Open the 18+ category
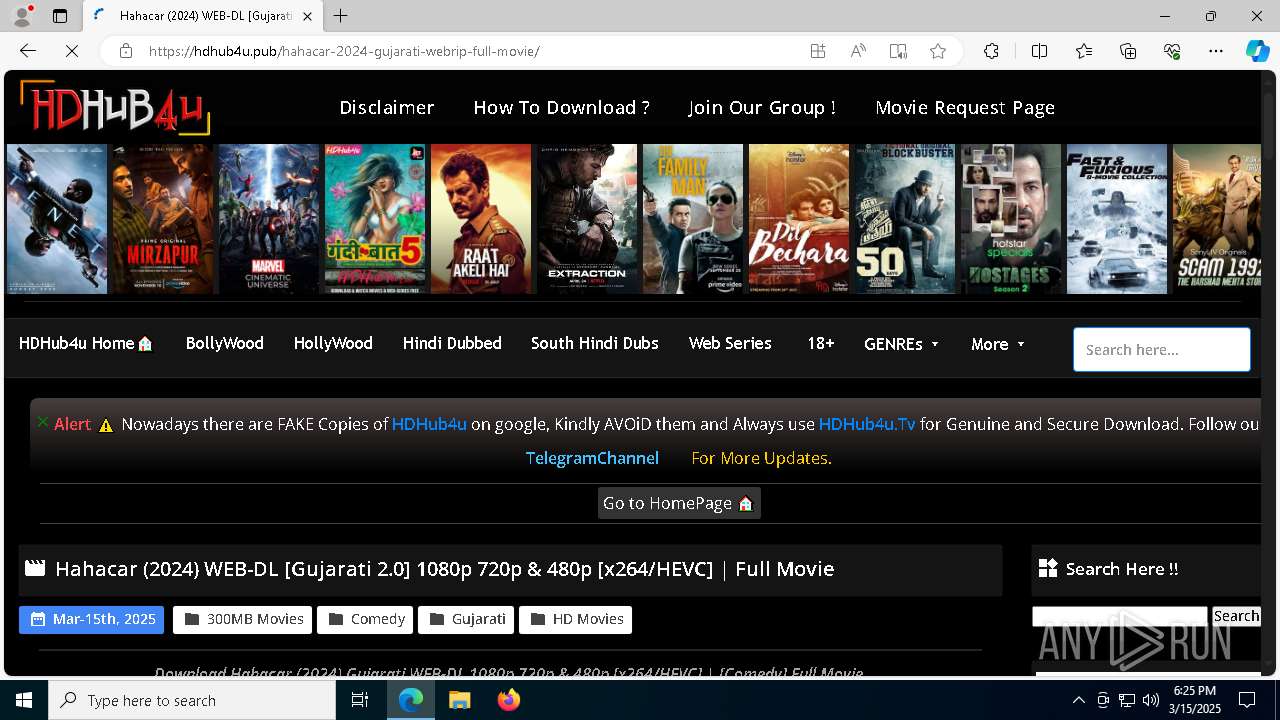The image size is (1280, 720). 820,343
